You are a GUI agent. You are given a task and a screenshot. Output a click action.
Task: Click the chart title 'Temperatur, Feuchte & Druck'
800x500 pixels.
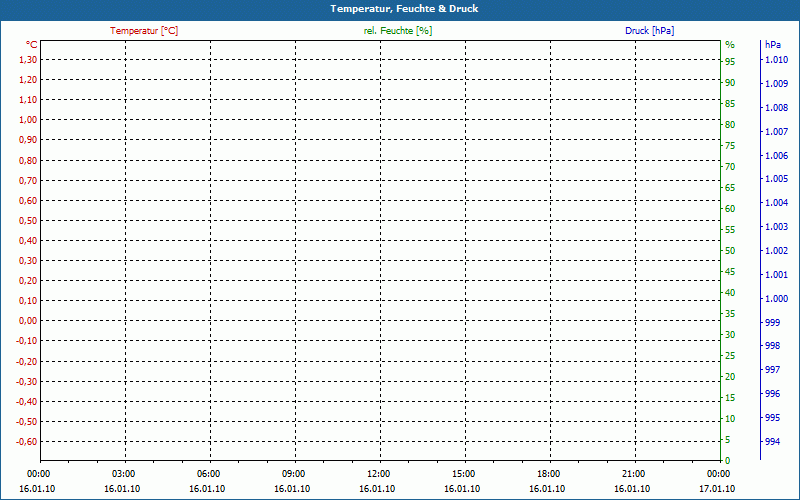[x=404, y=9]
